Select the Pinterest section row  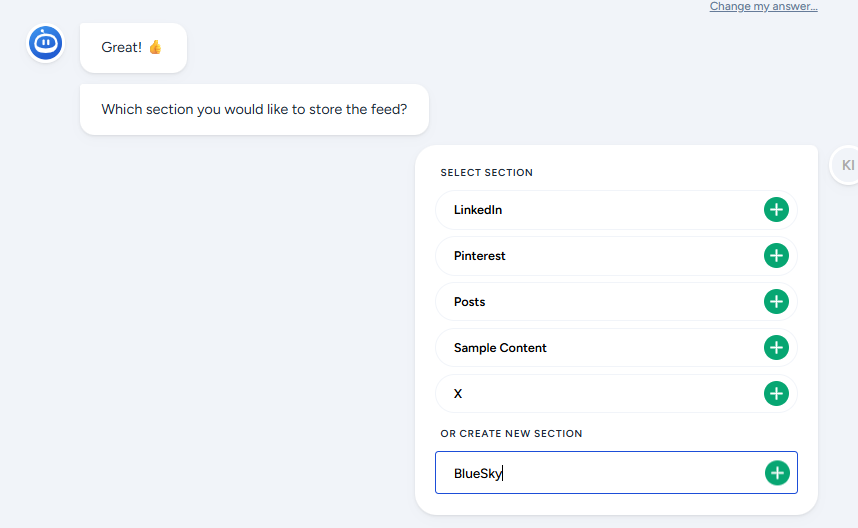[x=600, y=256]
